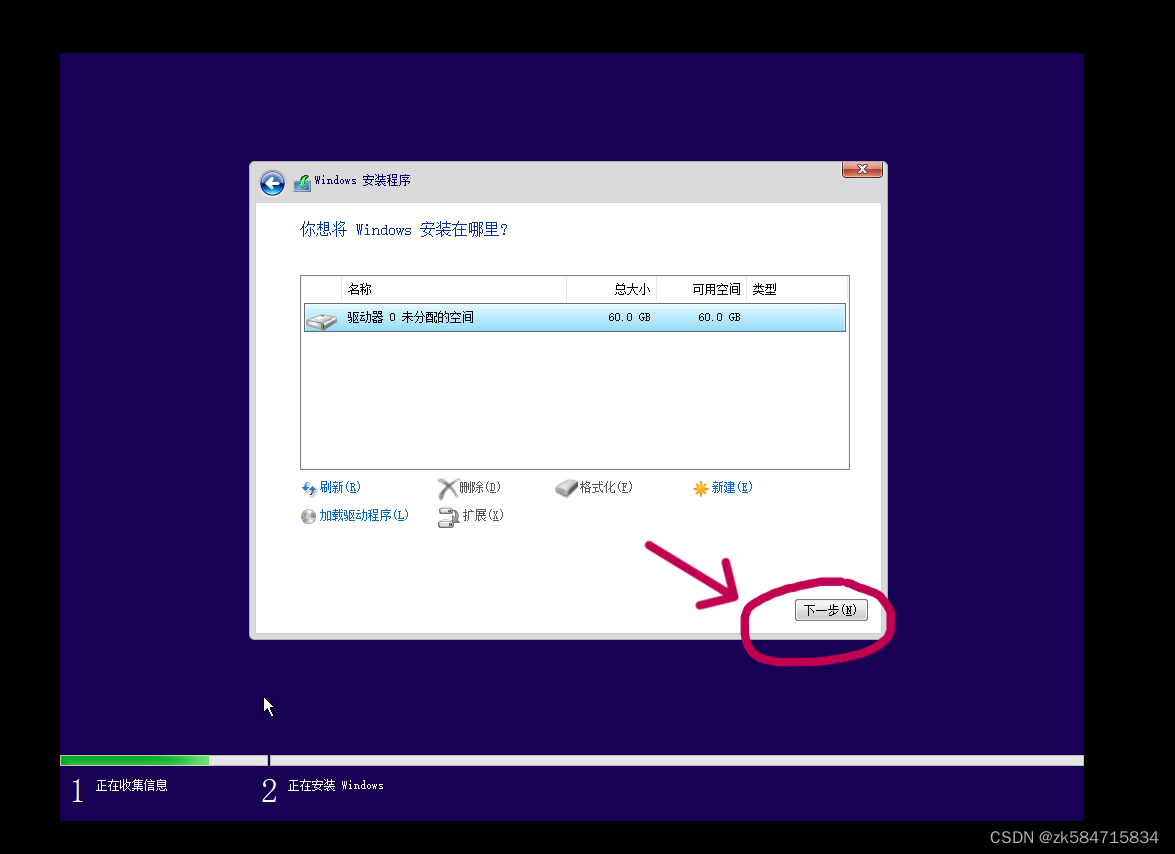
Task: Click the disc icon beside 加载驱动程序
Action: click(308, 516)
